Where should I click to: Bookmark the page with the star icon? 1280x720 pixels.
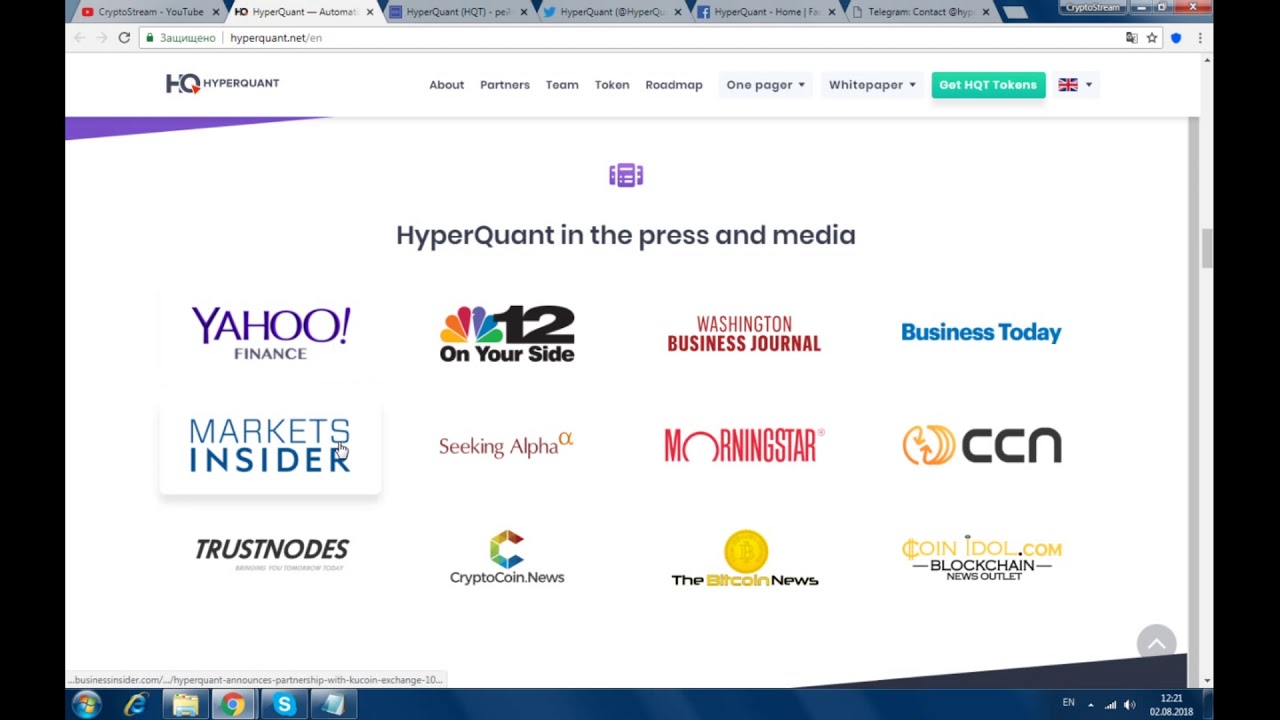click(x=1152, y=38)
